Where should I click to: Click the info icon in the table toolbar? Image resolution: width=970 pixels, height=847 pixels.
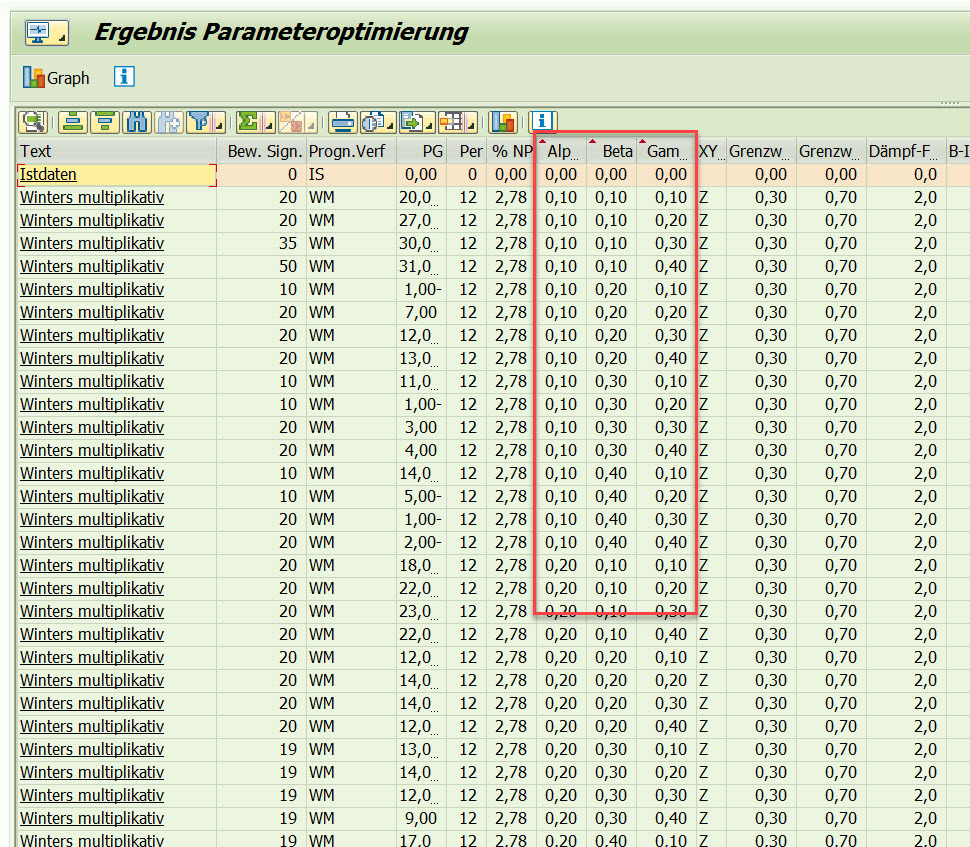pos(542,122)
